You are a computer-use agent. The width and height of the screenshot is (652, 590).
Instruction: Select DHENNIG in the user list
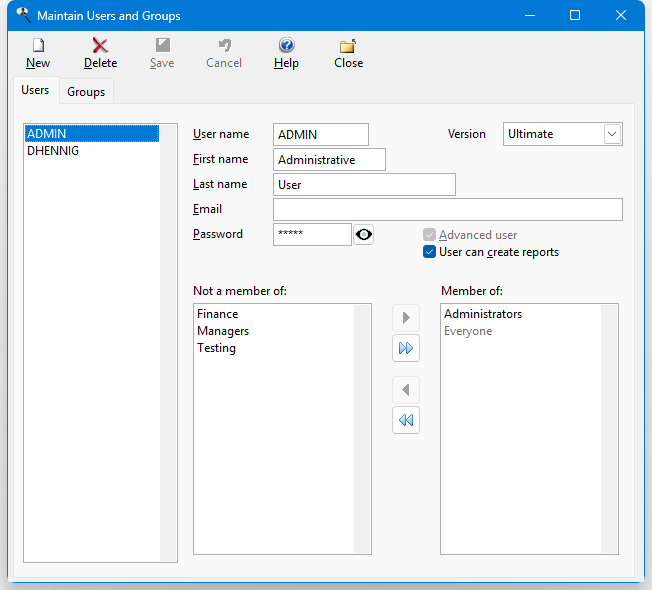pyautogui.click(x=53, y=151)
